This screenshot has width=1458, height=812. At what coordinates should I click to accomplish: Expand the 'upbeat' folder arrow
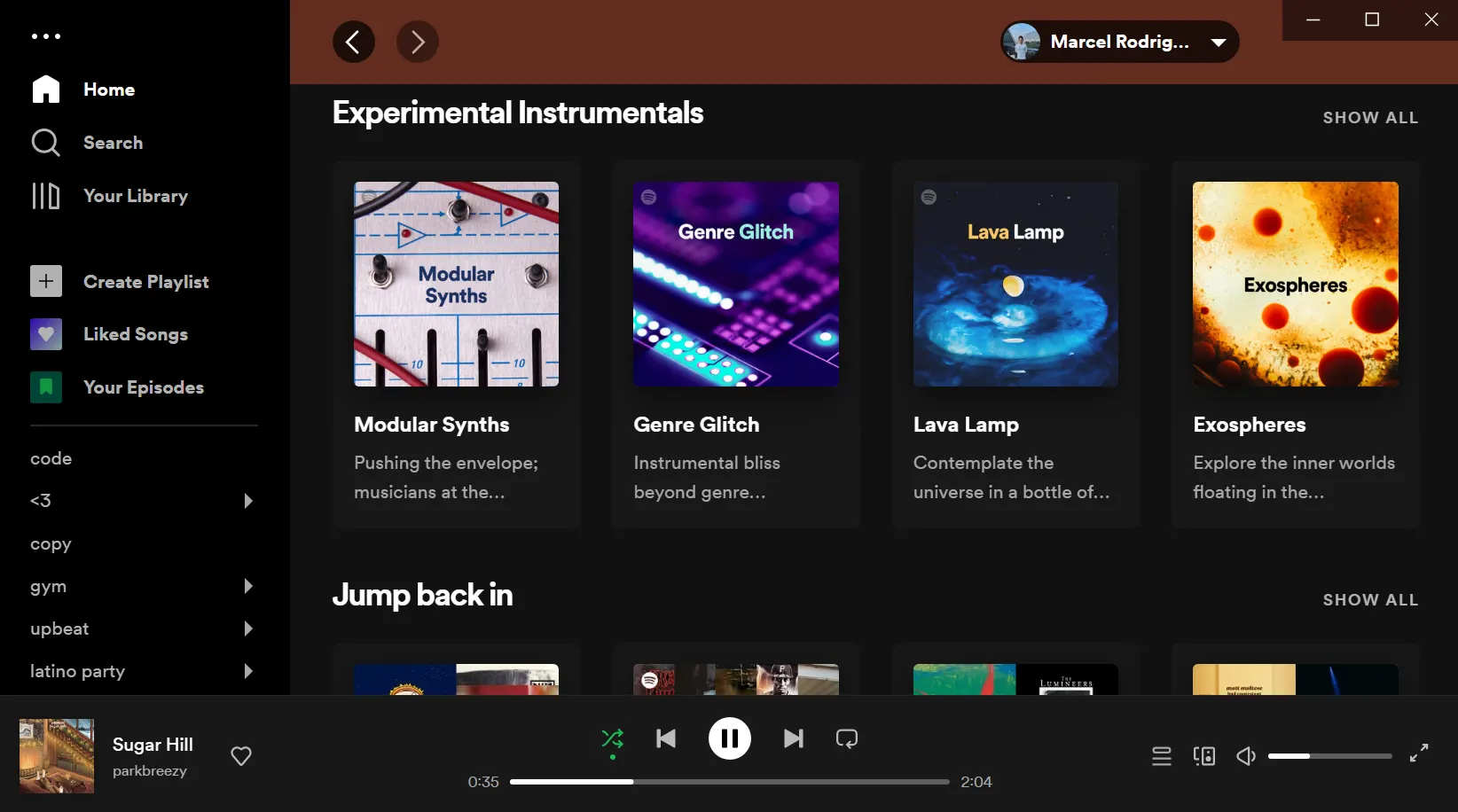coord(248,629)
